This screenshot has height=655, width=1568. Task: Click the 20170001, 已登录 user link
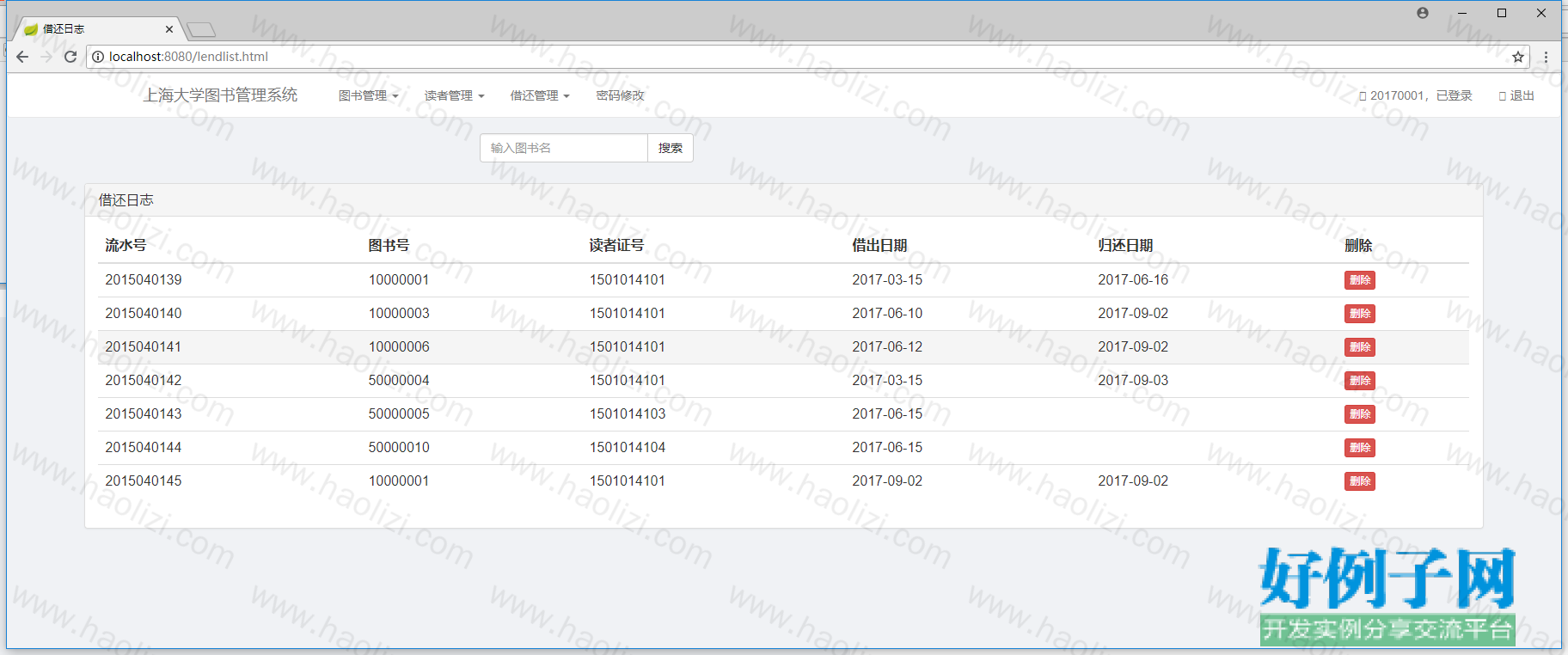pos(1415,95)
